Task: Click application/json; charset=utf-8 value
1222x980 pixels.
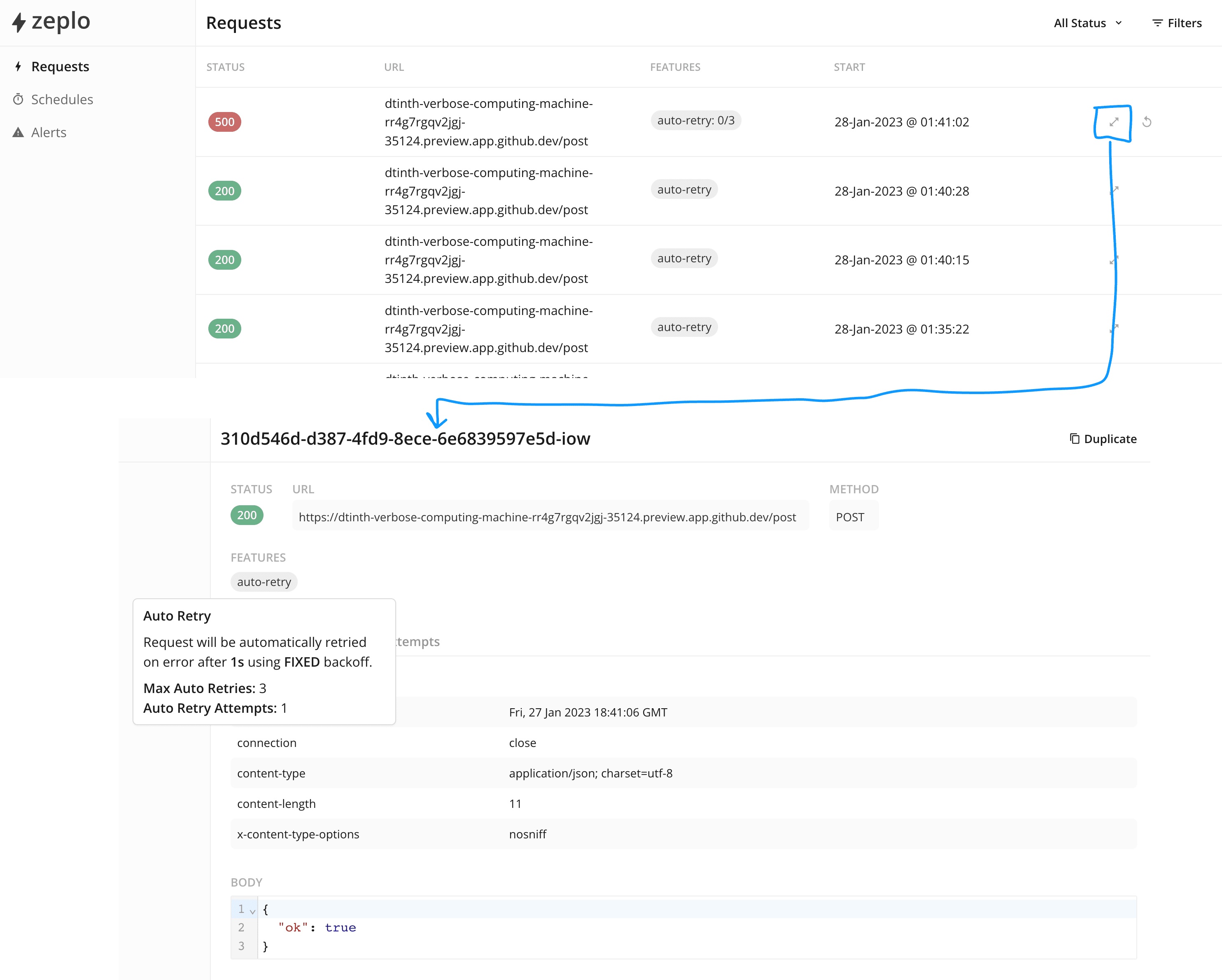Action: (590, 773)
